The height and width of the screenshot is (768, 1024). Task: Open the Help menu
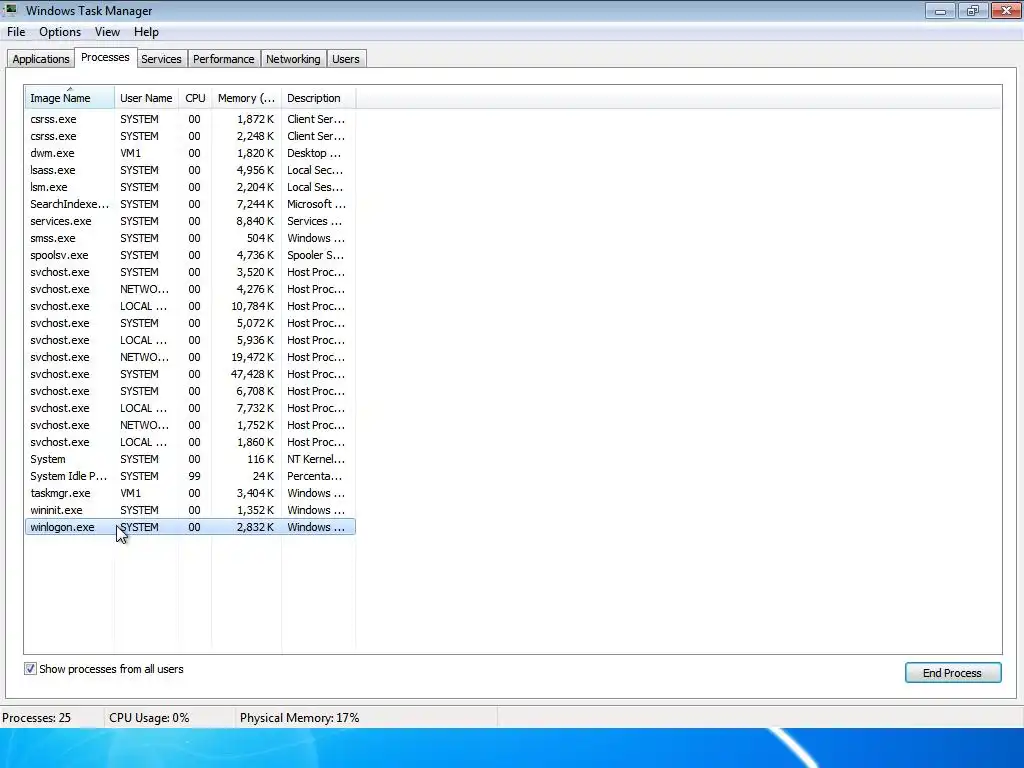(146, 32)
